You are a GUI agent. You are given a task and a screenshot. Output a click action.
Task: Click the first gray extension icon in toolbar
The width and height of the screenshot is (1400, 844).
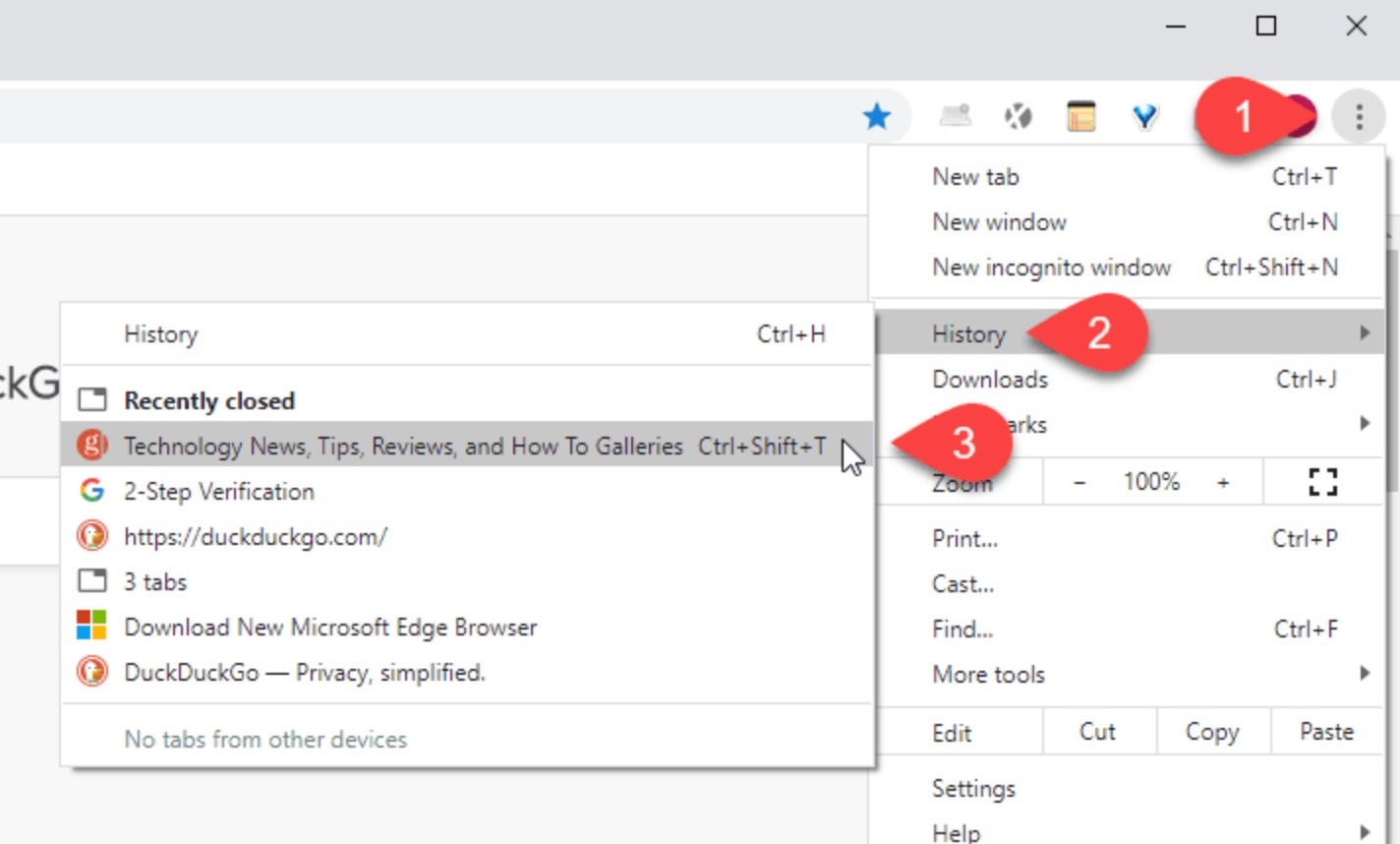tap(955, 117)
